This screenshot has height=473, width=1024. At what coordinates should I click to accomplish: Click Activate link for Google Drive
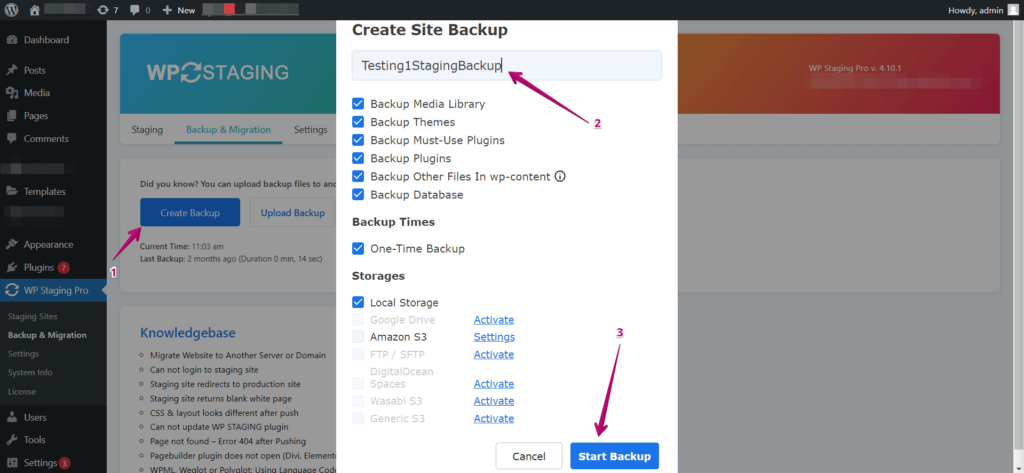pos(494,320)
